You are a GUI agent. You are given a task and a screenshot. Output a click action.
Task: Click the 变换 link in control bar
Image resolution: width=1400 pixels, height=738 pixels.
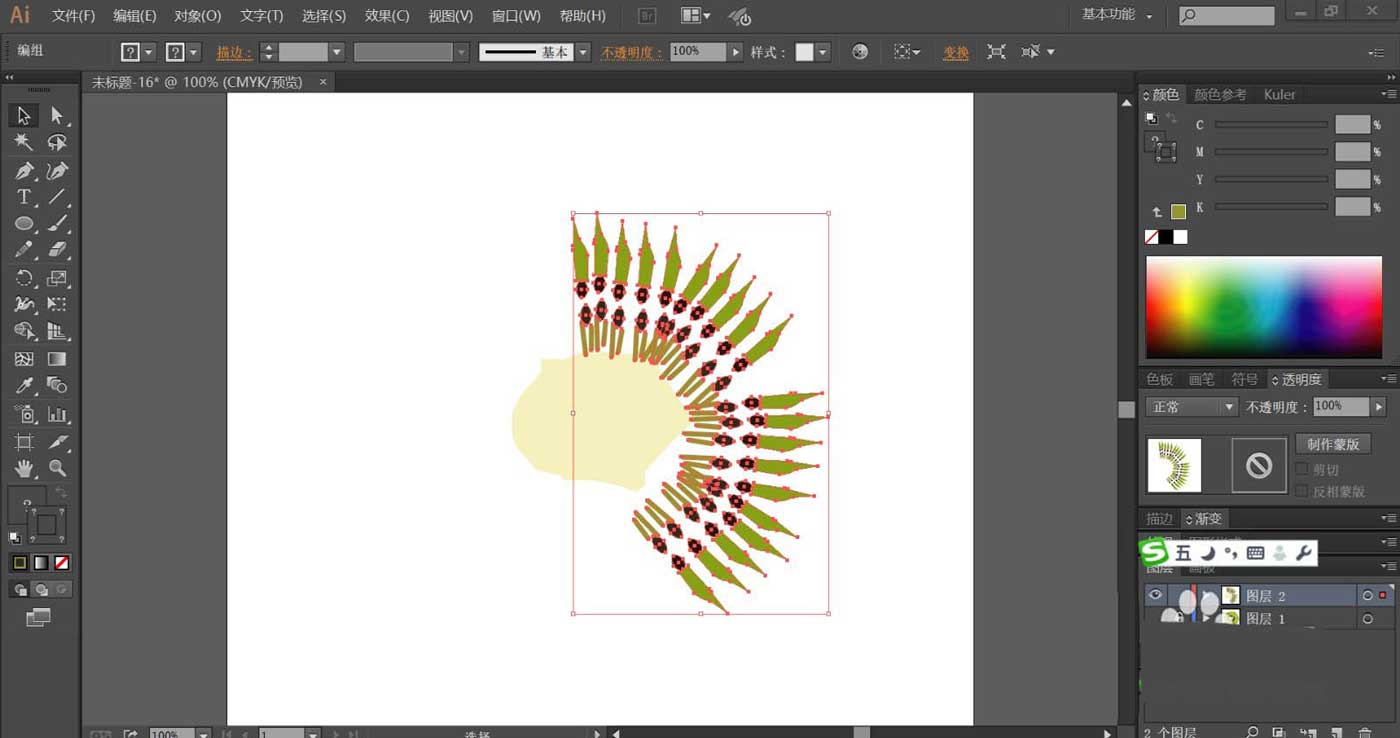click(956, 52)
